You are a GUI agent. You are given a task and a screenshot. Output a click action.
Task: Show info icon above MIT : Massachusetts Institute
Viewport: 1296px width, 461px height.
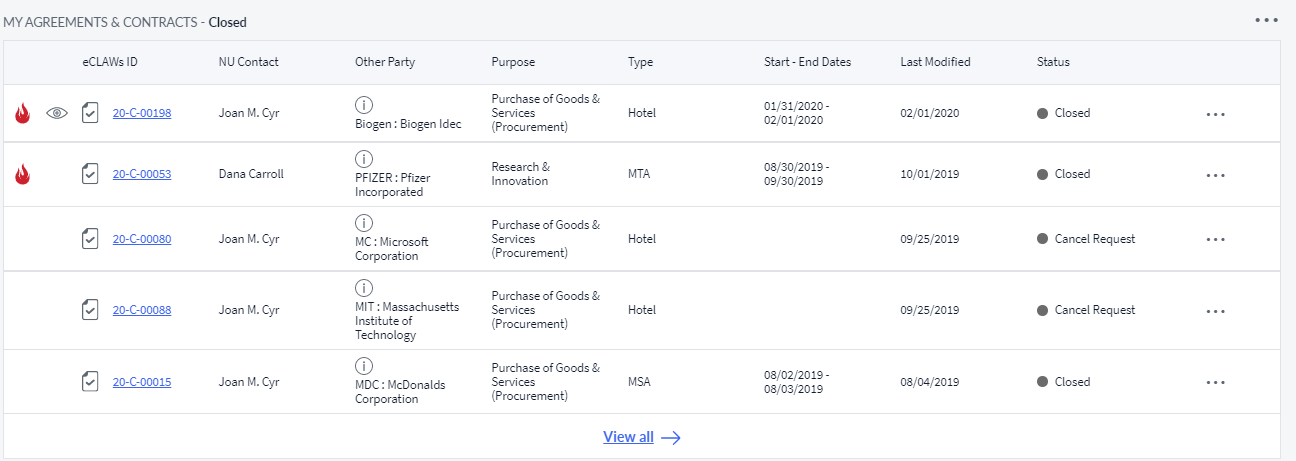364,287
